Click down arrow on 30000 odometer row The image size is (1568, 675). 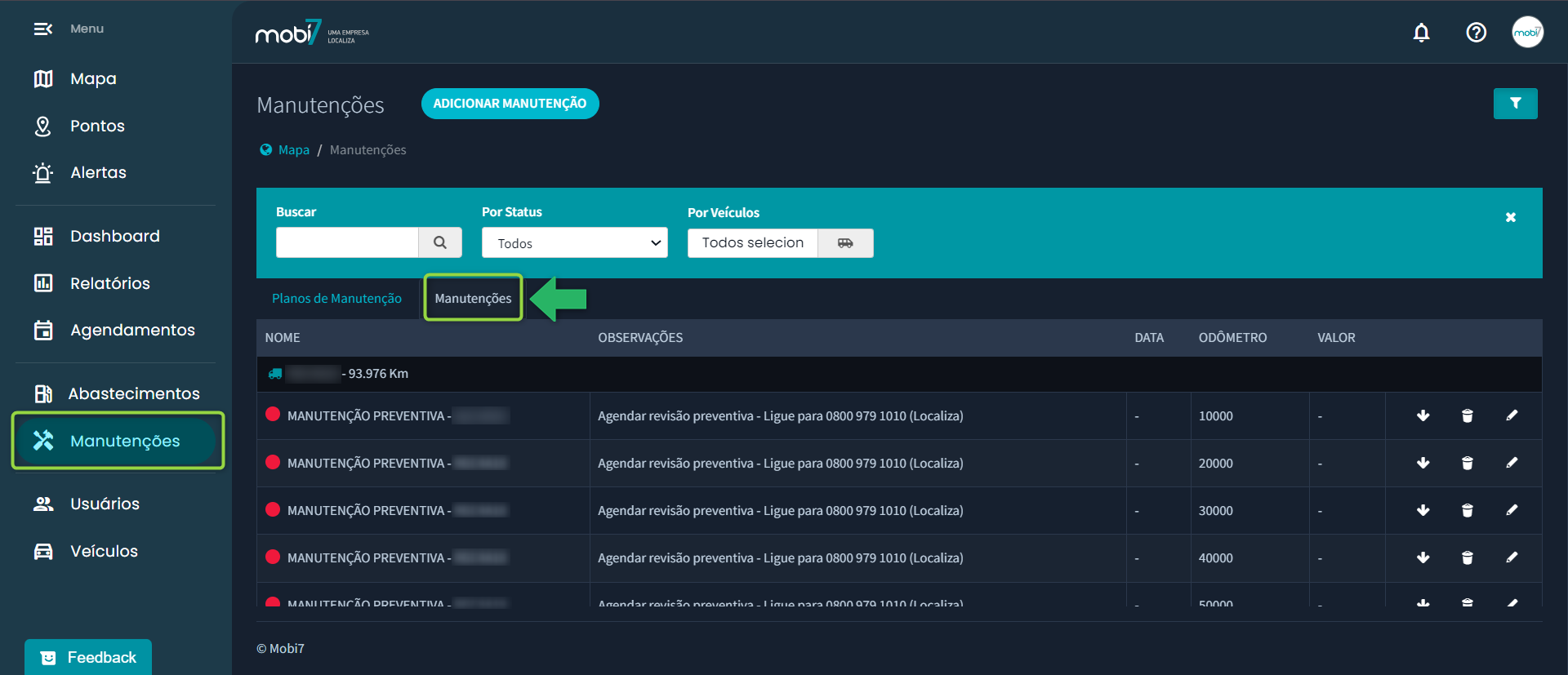click(x=1423, y=510)
